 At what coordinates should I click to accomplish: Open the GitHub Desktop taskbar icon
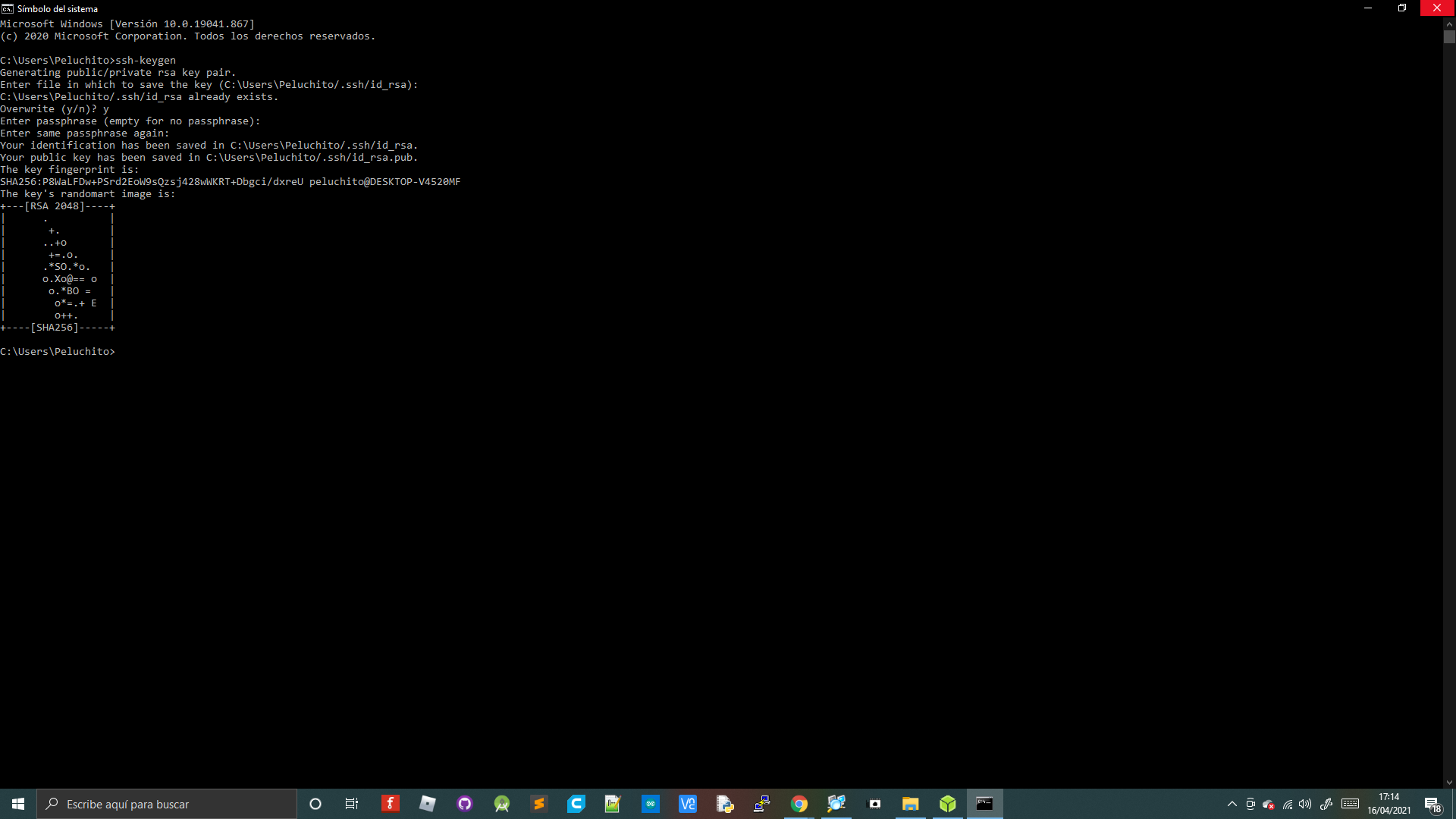click(x=465, y=804)
